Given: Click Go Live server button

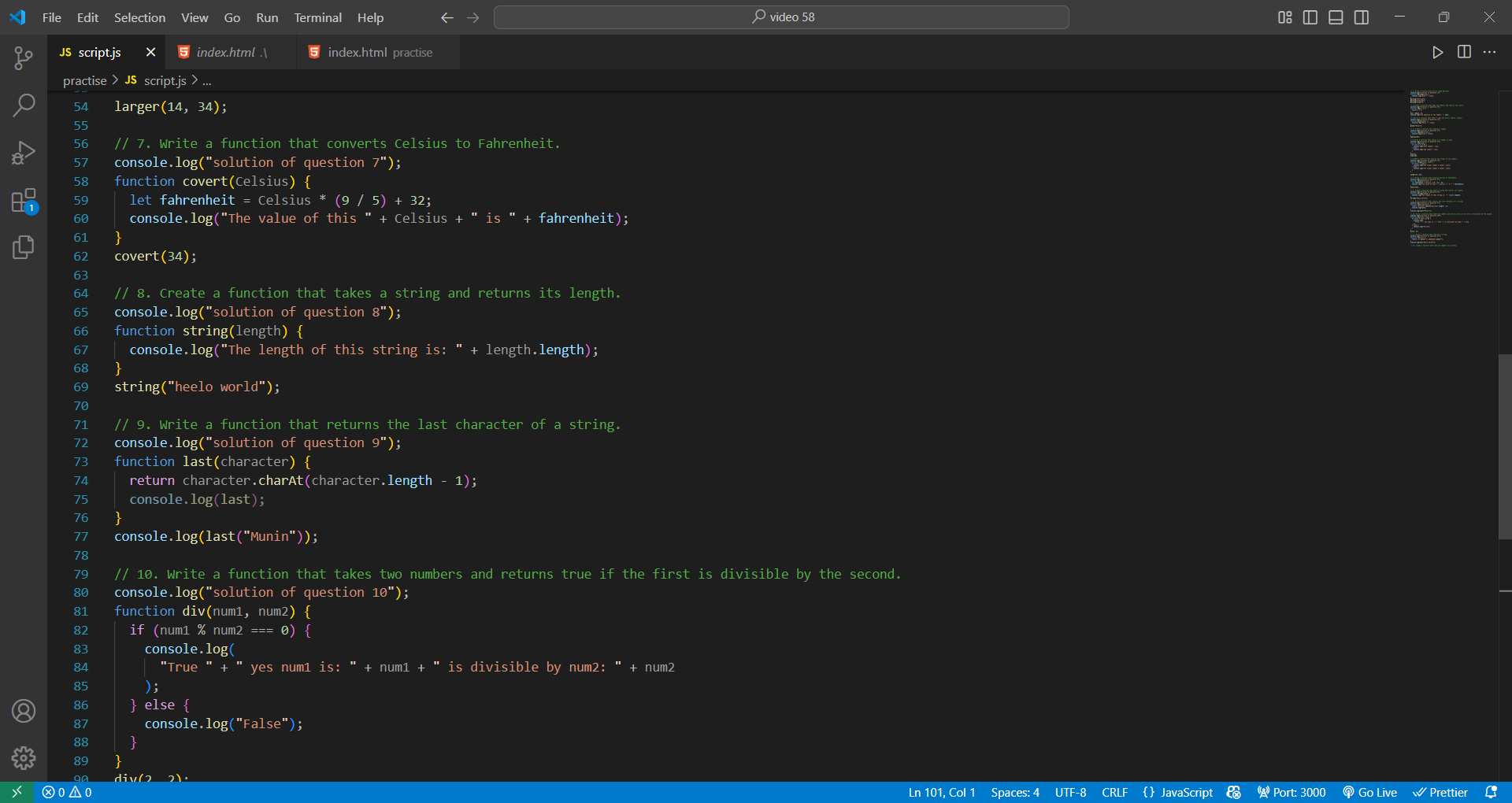Looking at the screenshot, I should tap(1369, 793).
